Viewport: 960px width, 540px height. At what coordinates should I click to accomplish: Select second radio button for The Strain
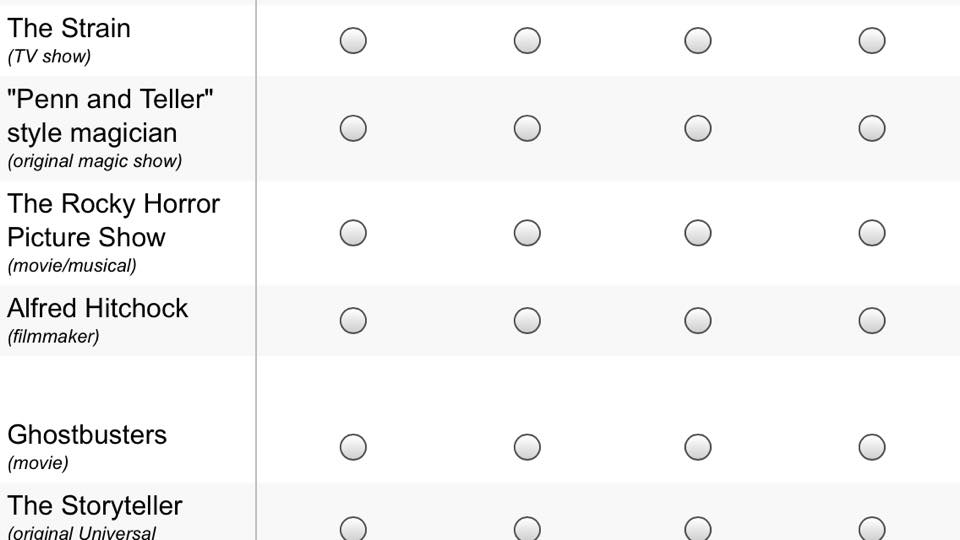click(527, 41)
